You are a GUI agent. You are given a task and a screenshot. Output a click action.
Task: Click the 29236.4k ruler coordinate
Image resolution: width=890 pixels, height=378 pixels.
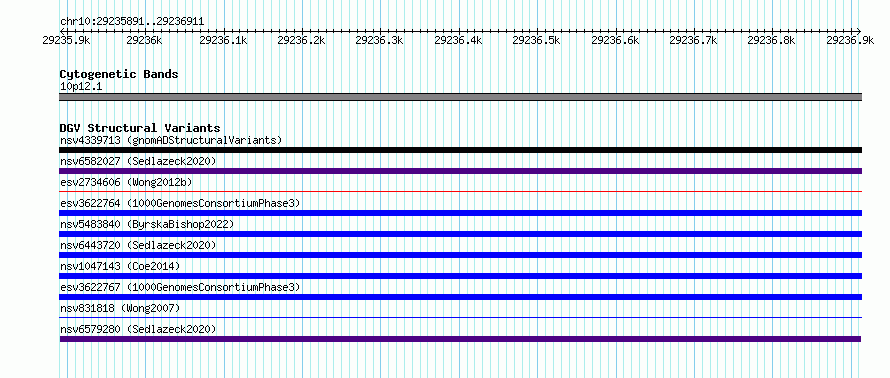point(458,40)
